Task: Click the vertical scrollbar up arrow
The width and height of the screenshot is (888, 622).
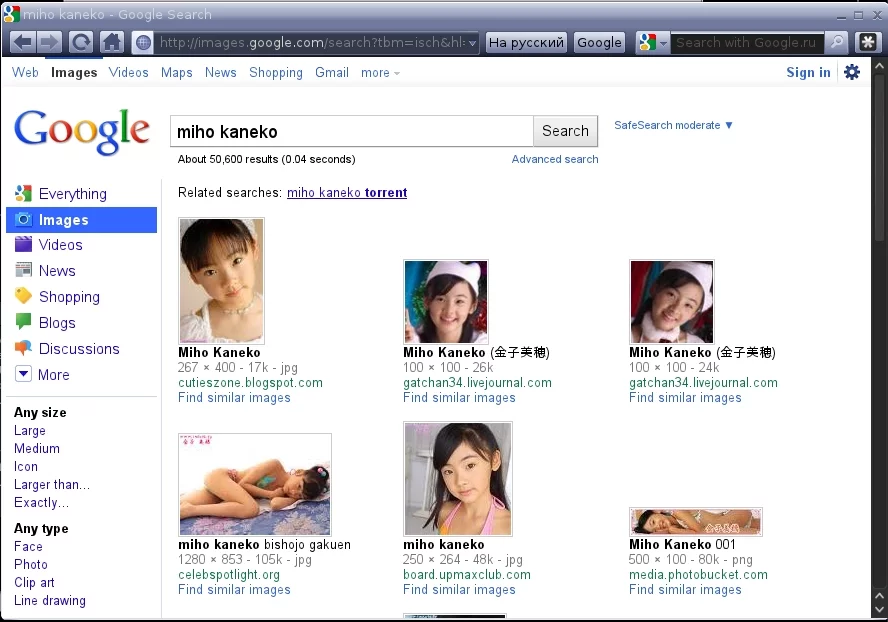Action: [879, 66]
